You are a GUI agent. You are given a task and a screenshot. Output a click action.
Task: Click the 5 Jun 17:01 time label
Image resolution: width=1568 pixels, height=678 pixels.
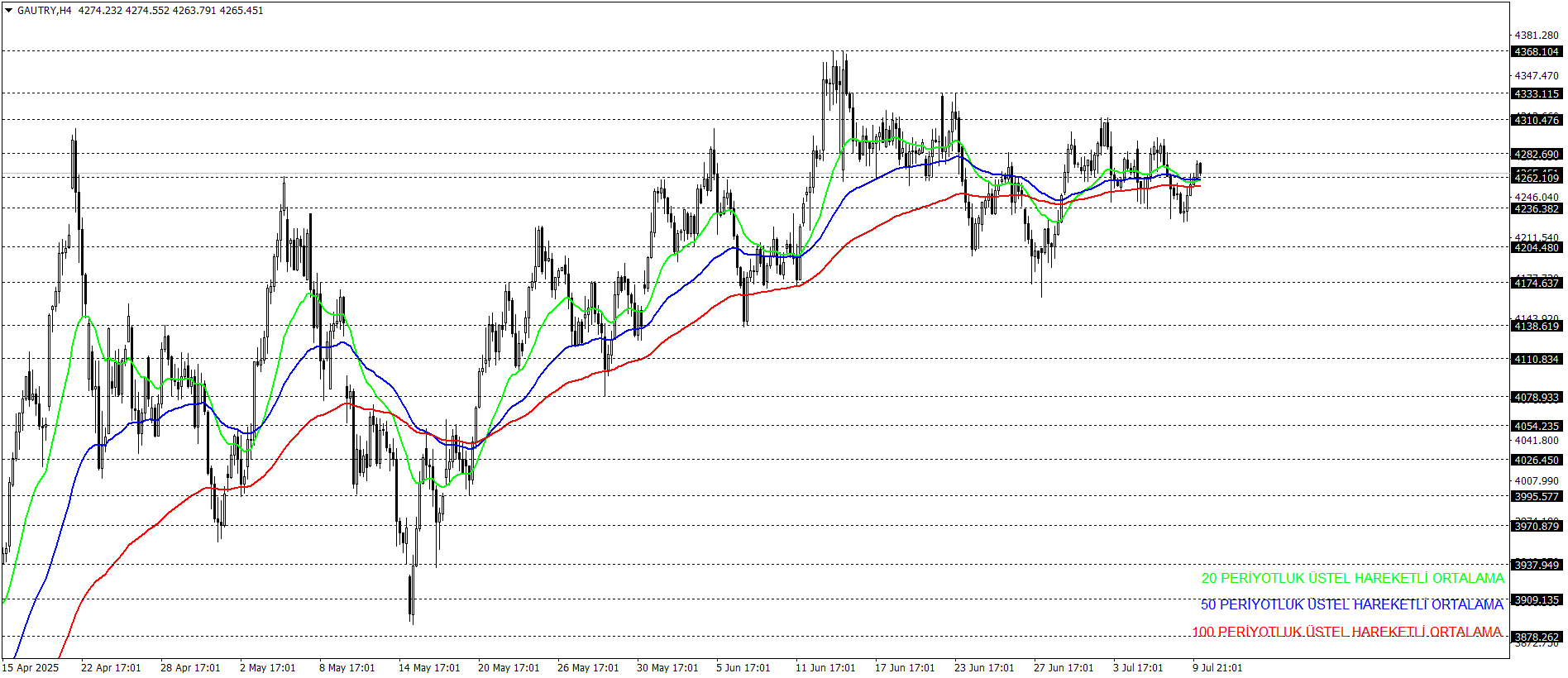(743, 667)
